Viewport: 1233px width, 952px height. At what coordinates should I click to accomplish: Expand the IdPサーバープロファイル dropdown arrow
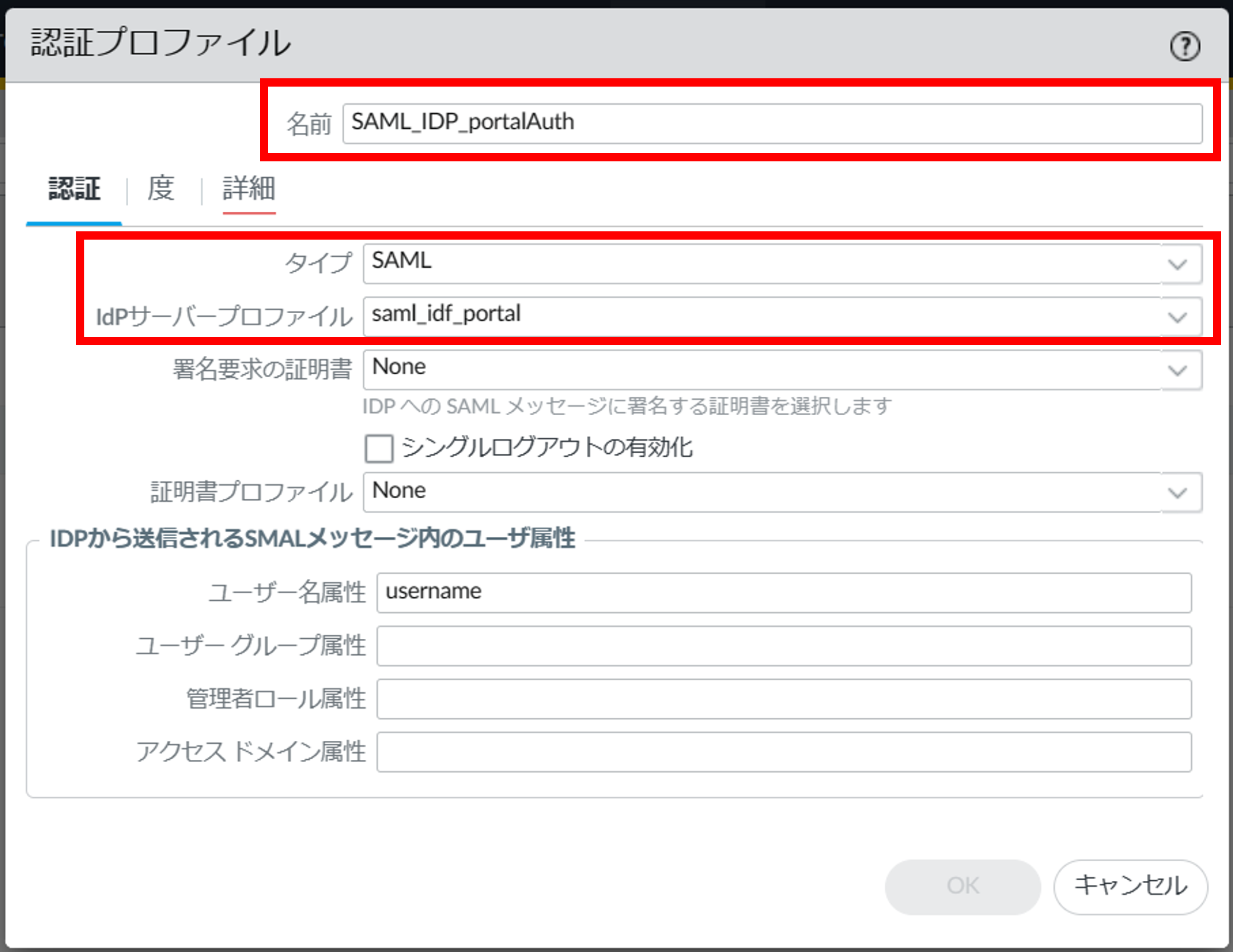coord(1177,317)
